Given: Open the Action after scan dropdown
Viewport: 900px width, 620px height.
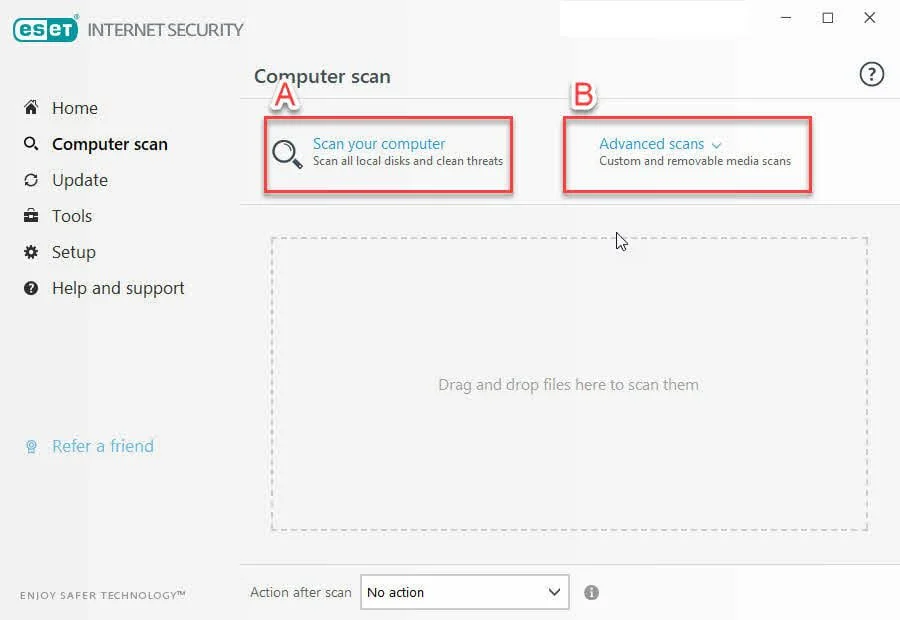Looking at the screenshot, I should point(464,592).
